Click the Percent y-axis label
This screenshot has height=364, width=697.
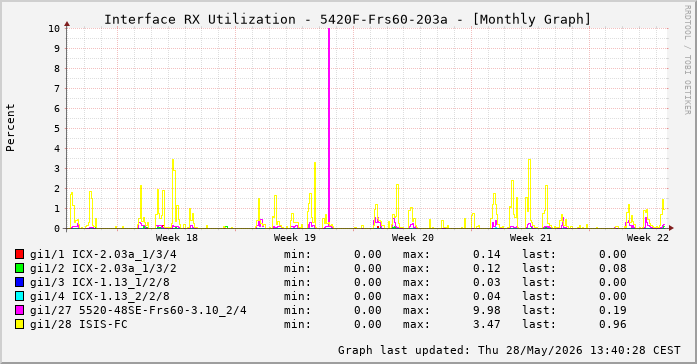10,128
